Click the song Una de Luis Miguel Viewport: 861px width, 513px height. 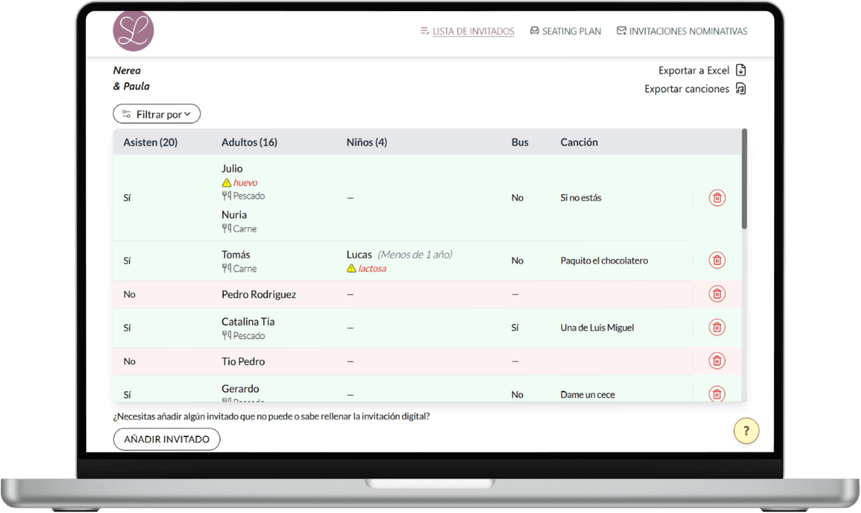tap(597, 328)
